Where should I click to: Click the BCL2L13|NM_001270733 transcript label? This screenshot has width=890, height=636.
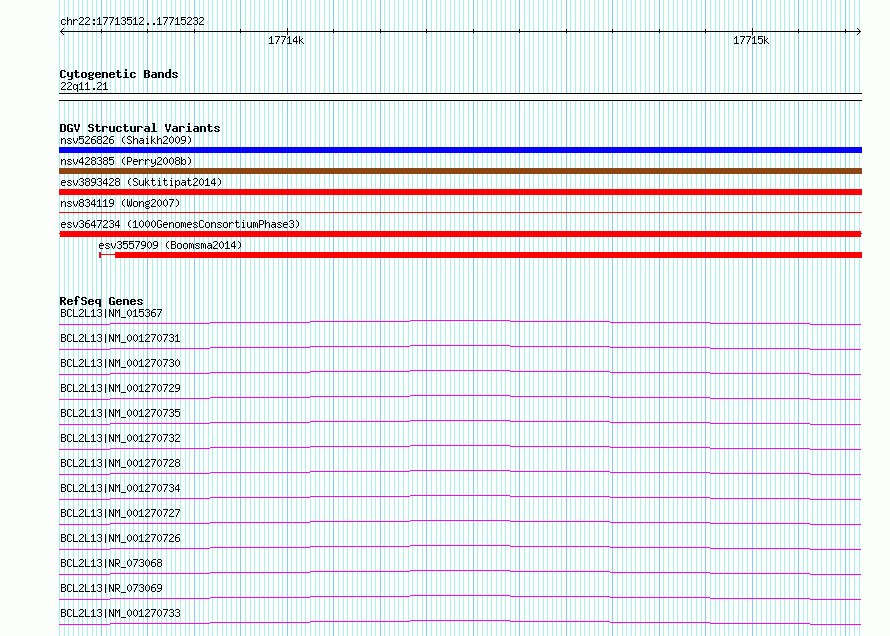point(120,613)
